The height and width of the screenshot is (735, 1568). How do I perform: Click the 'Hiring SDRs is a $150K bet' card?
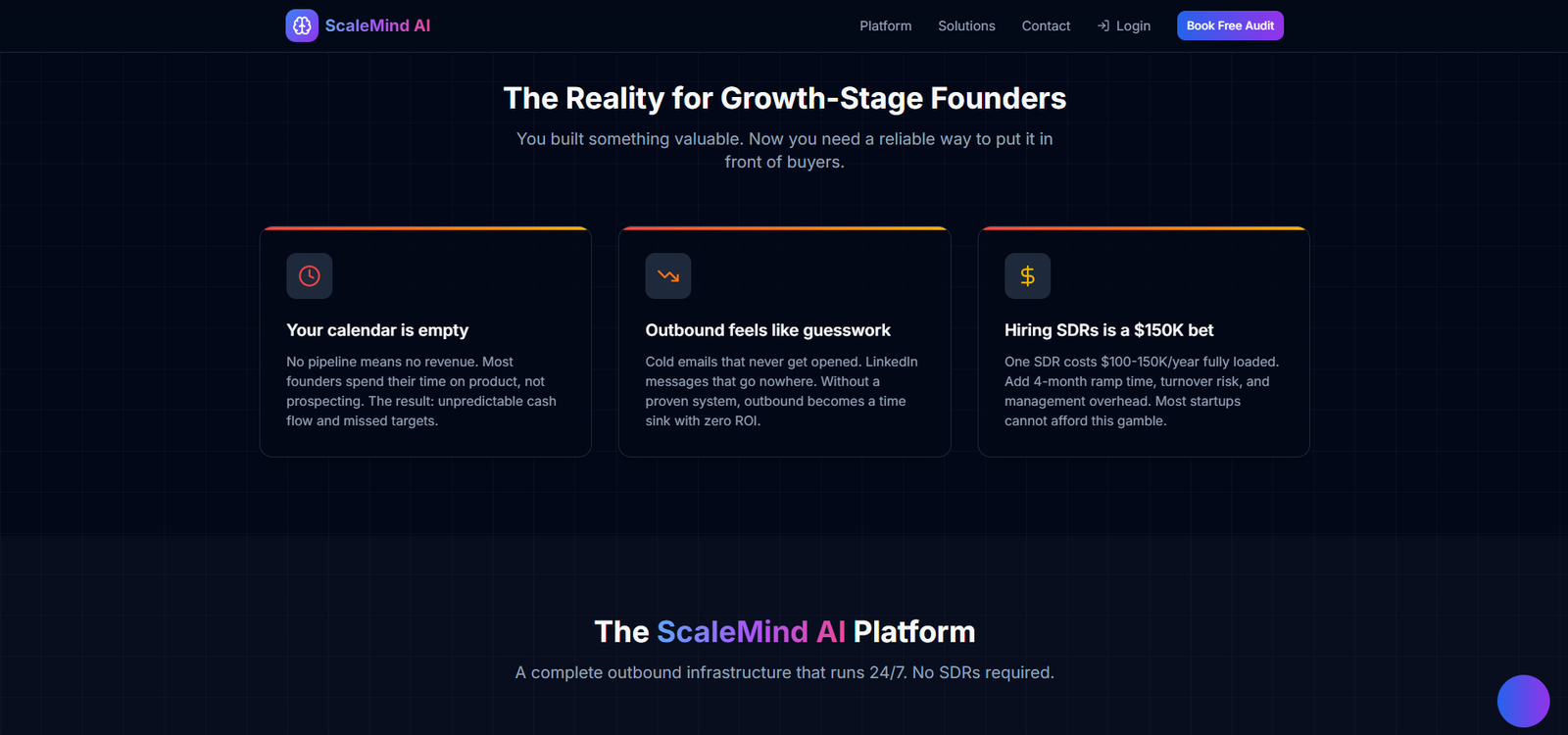coord(1143,341)
